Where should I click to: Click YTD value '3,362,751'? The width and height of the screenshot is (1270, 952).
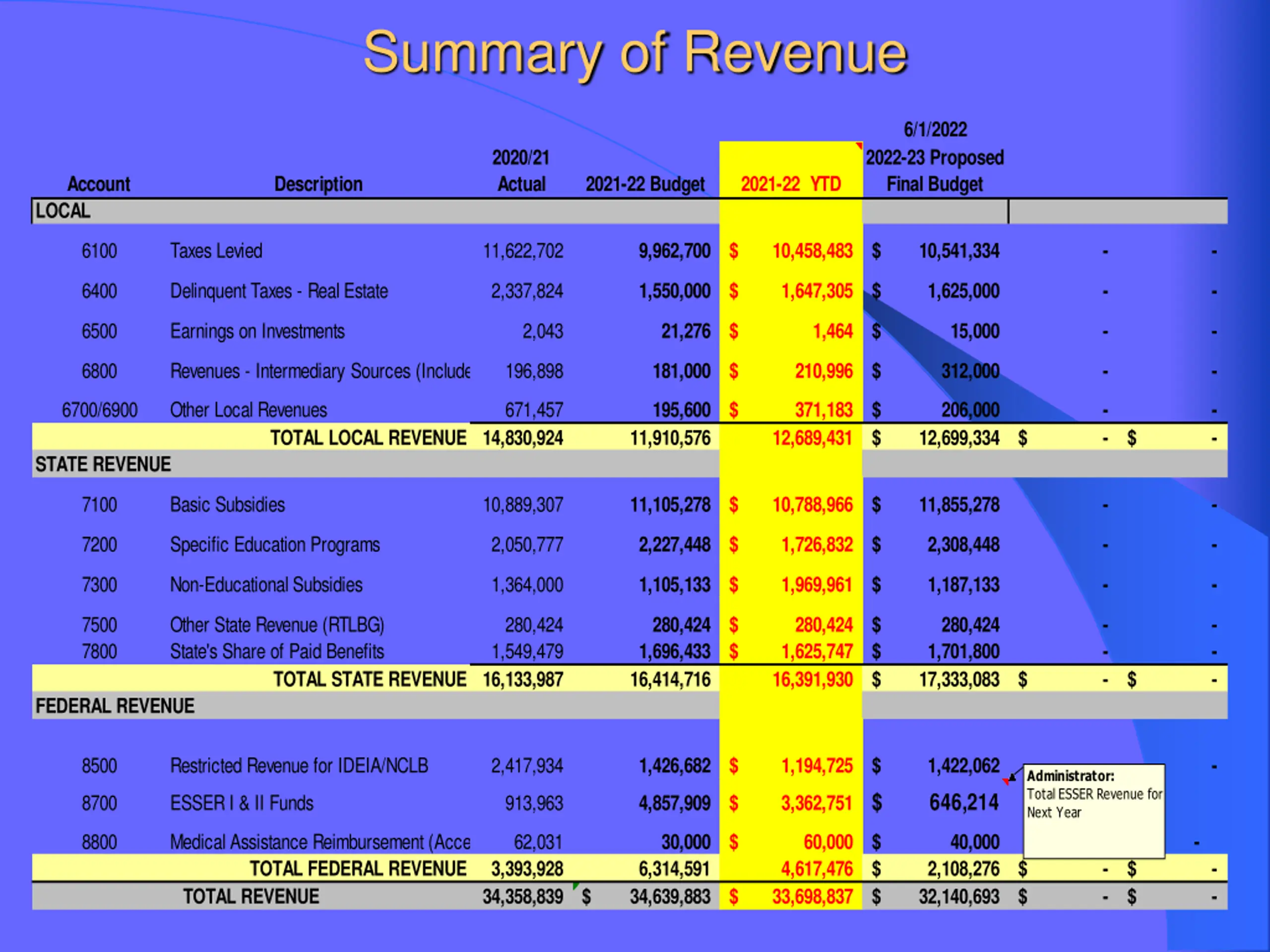817,803
